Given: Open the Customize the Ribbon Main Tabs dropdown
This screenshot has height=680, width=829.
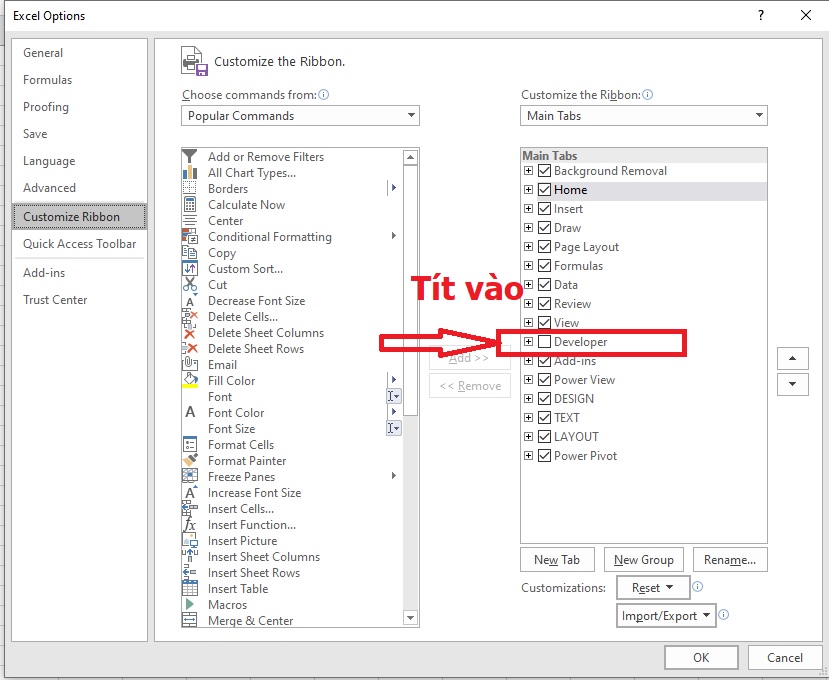Looking at the screenshot, I should click(x=643, y=115).
